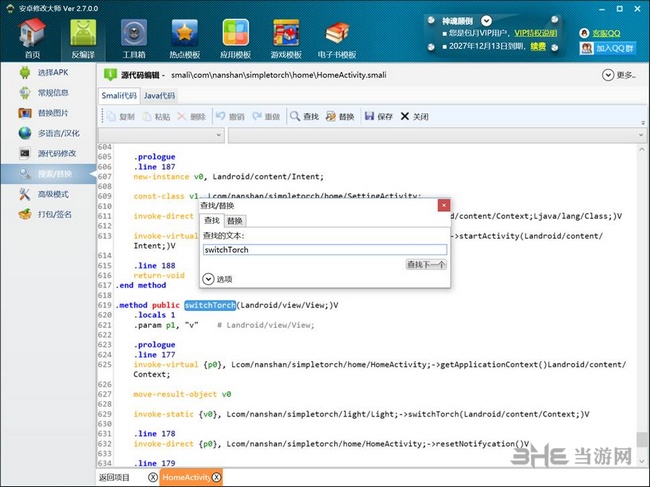Expand the 神魂颠倒 user dropdown arrow

pos(486,21)
